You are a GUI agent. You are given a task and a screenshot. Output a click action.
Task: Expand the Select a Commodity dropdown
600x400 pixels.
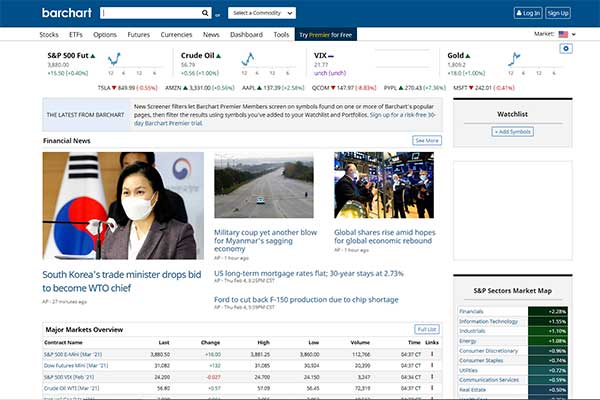click(x=262, y=13)
